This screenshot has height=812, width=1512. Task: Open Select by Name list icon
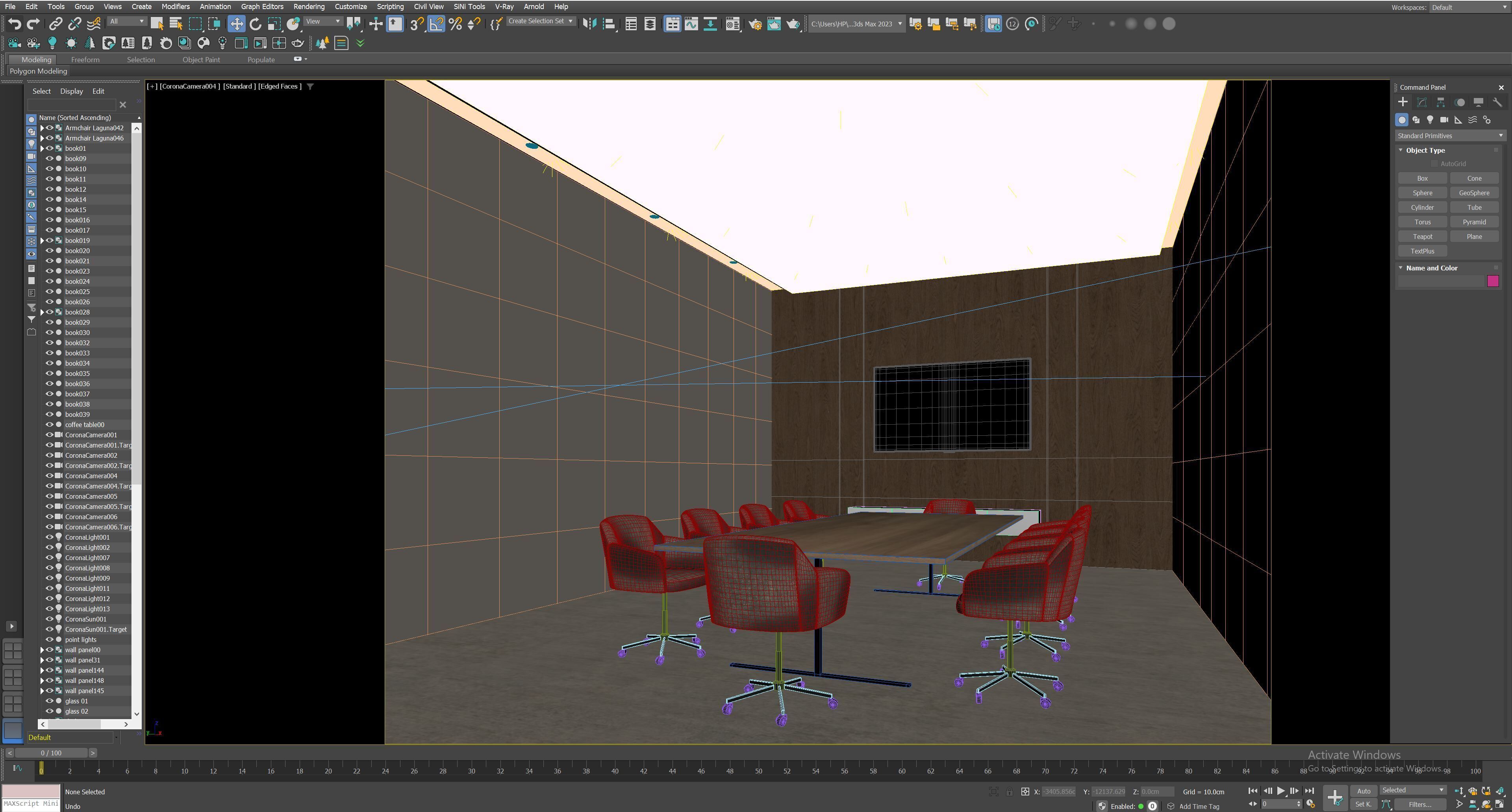point(176,24)
